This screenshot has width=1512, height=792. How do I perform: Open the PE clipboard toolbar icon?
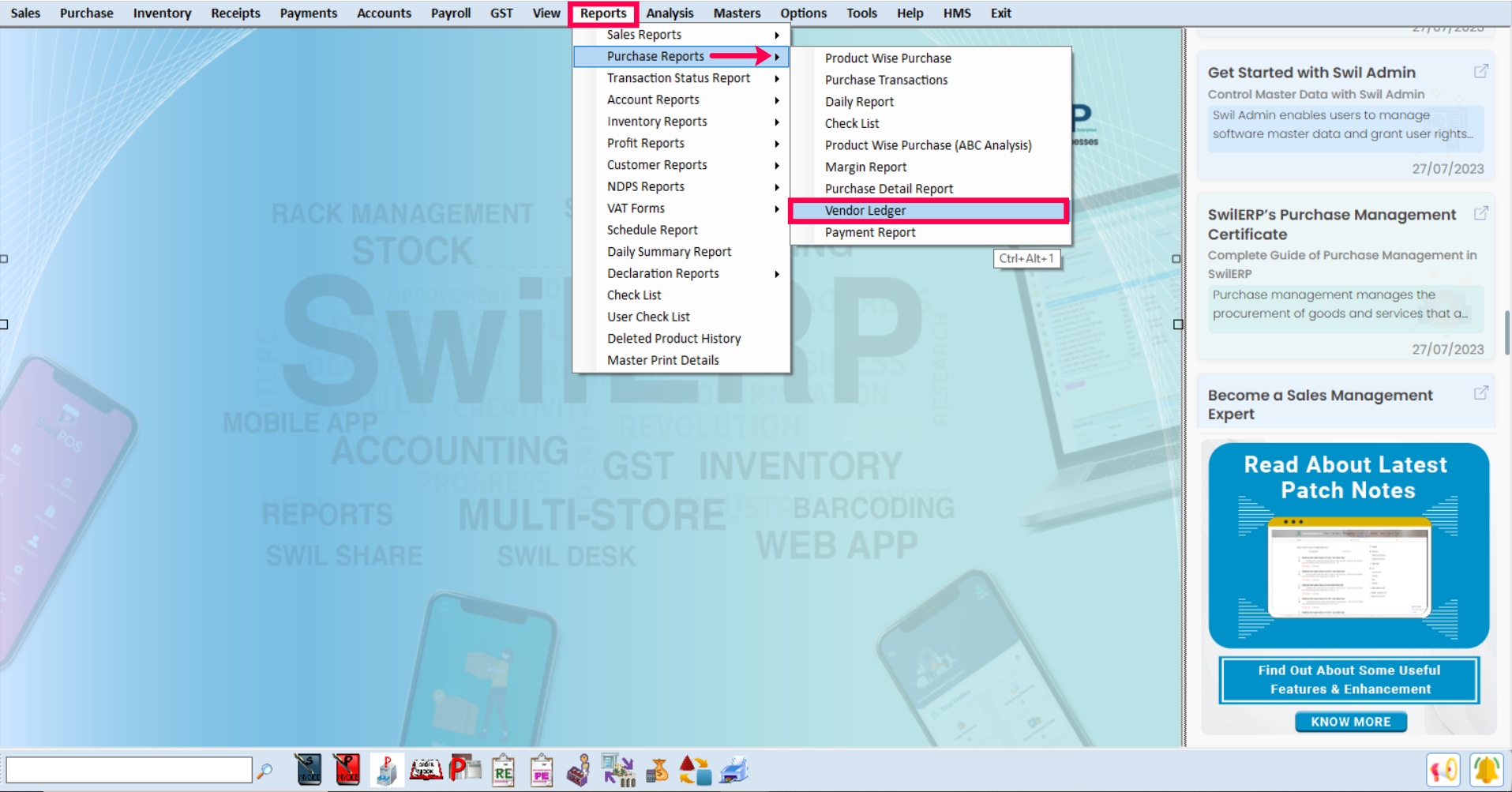[542, 770]
